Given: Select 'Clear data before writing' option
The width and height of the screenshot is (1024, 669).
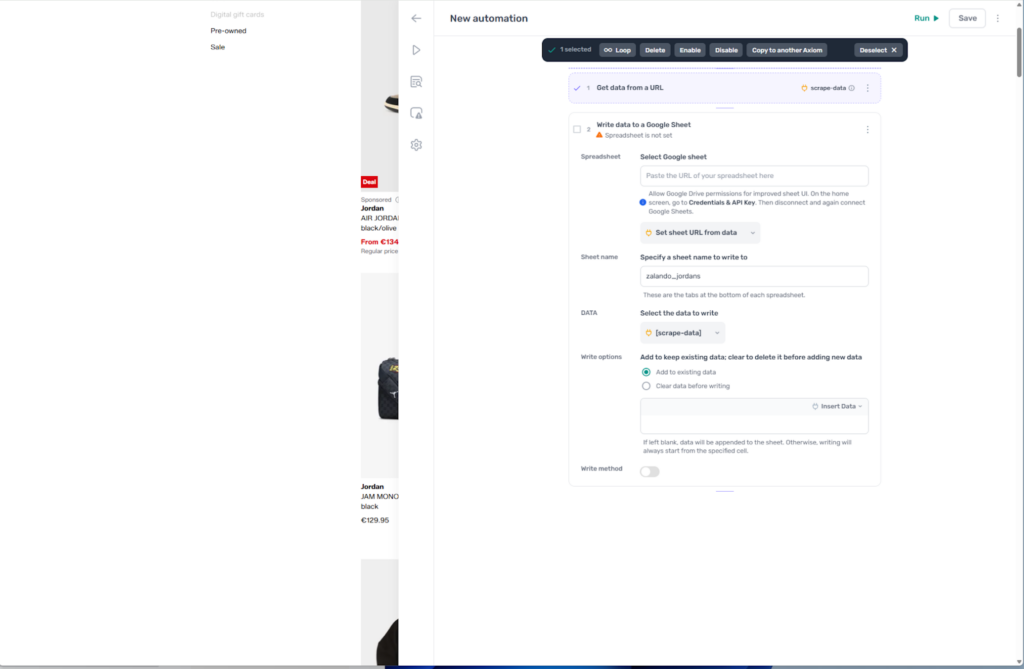Looking at the screenshot, I should click(x=646, y=385).
